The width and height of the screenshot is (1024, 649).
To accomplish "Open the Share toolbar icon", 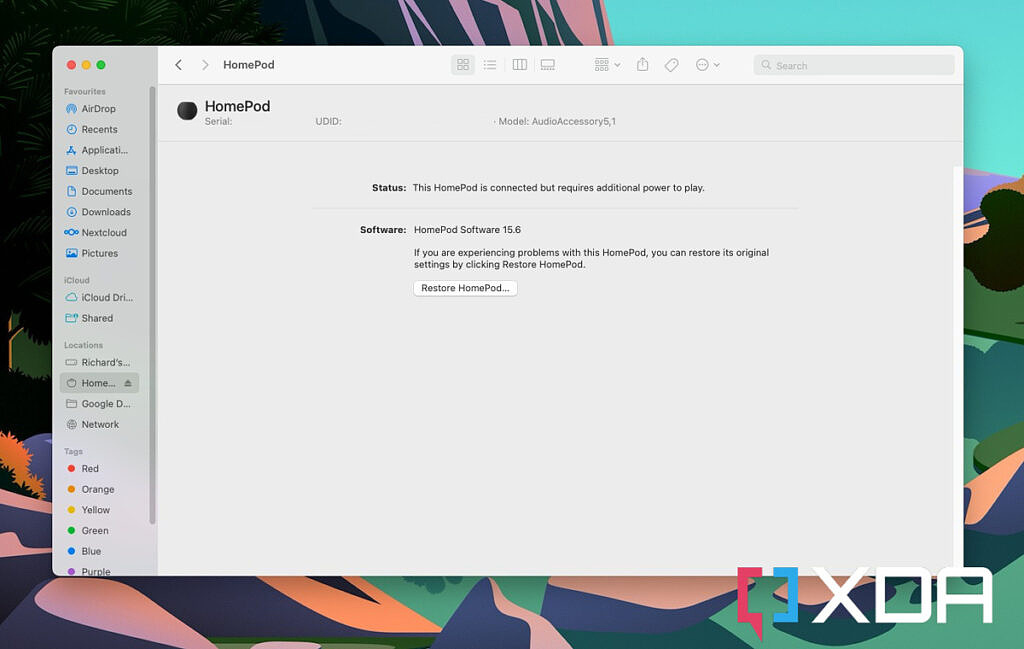I will click(643, 65).
